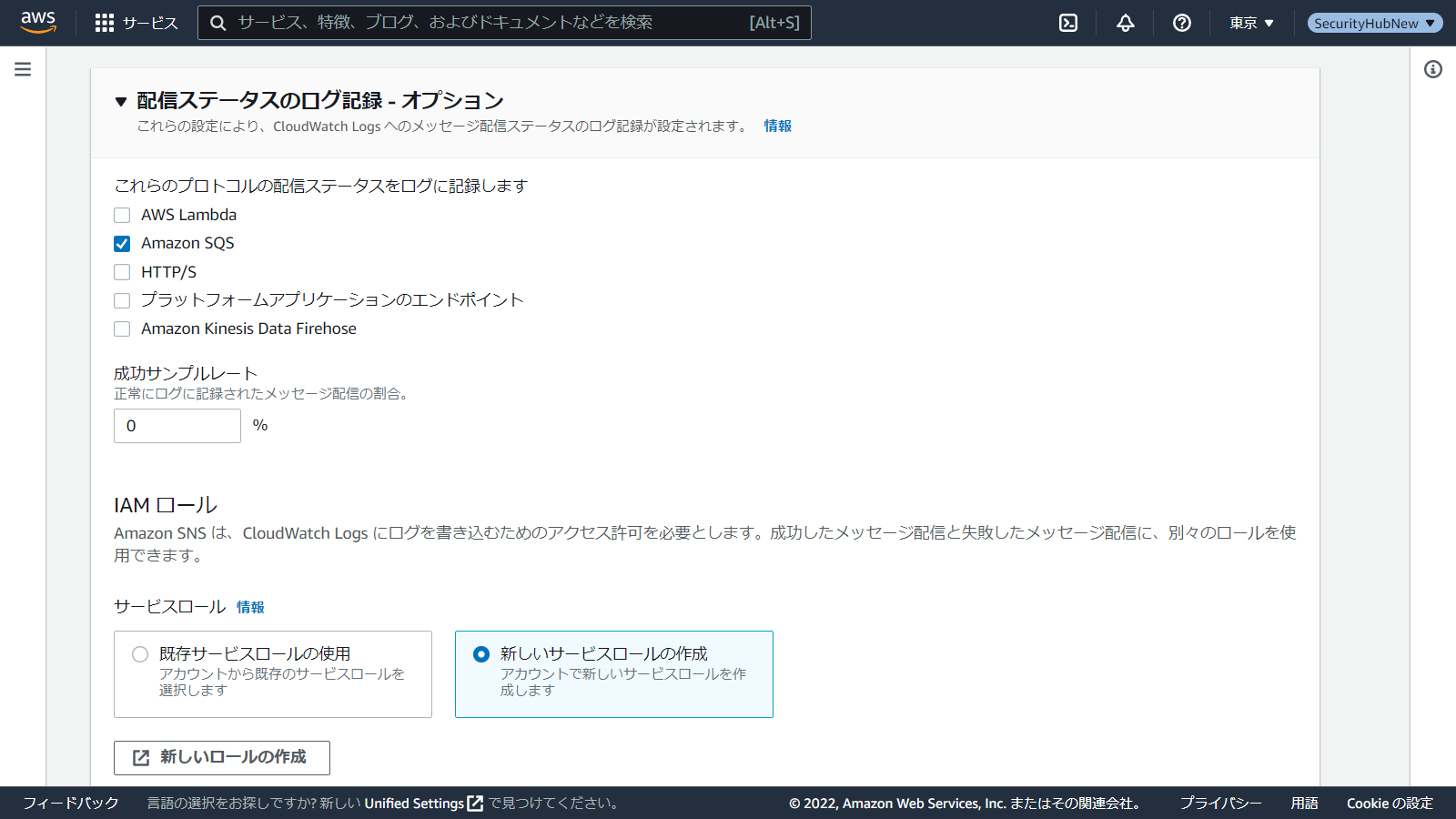Expand the SecurityHubNew account menu
Viewport: 1456px width, 819px height.
1374,23
